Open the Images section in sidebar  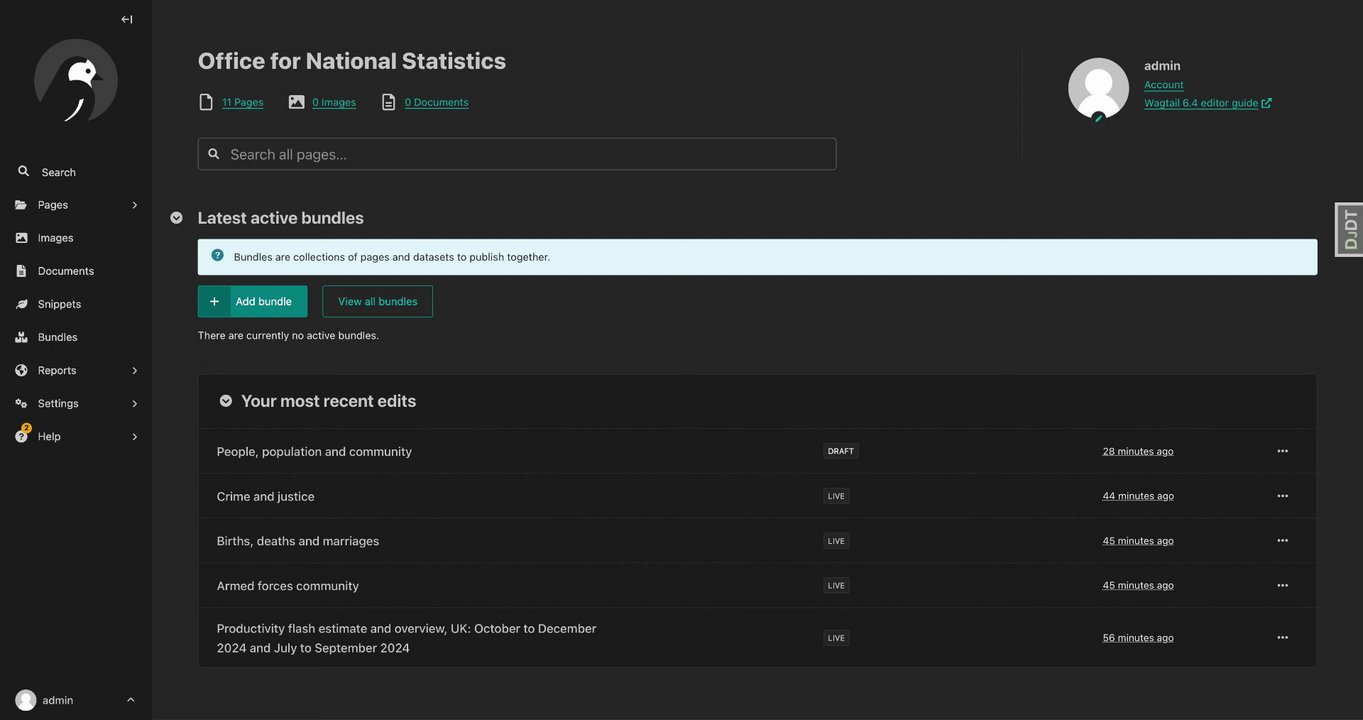point(55,238)
